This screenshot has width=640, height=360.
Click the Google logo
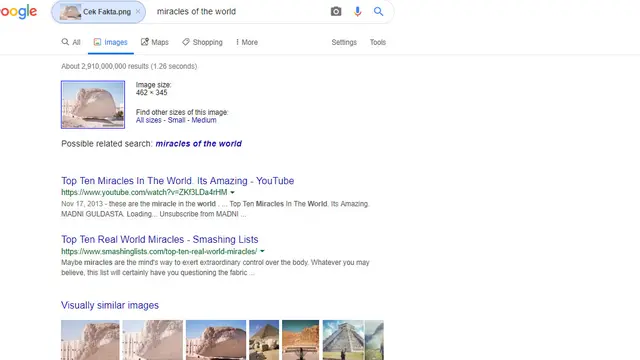tap(18, 12)
